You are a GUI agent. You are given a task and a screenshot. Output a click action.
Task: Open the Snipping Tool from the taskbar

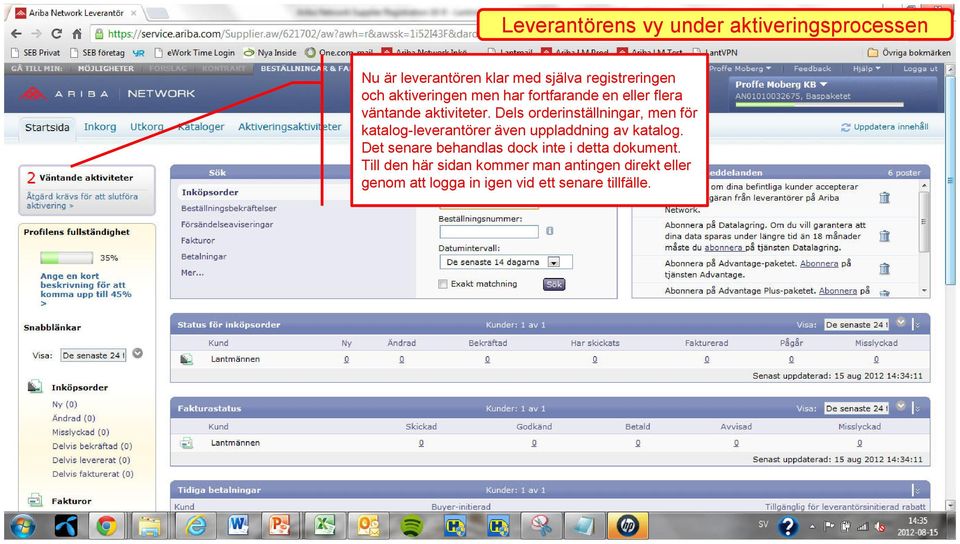542,526
